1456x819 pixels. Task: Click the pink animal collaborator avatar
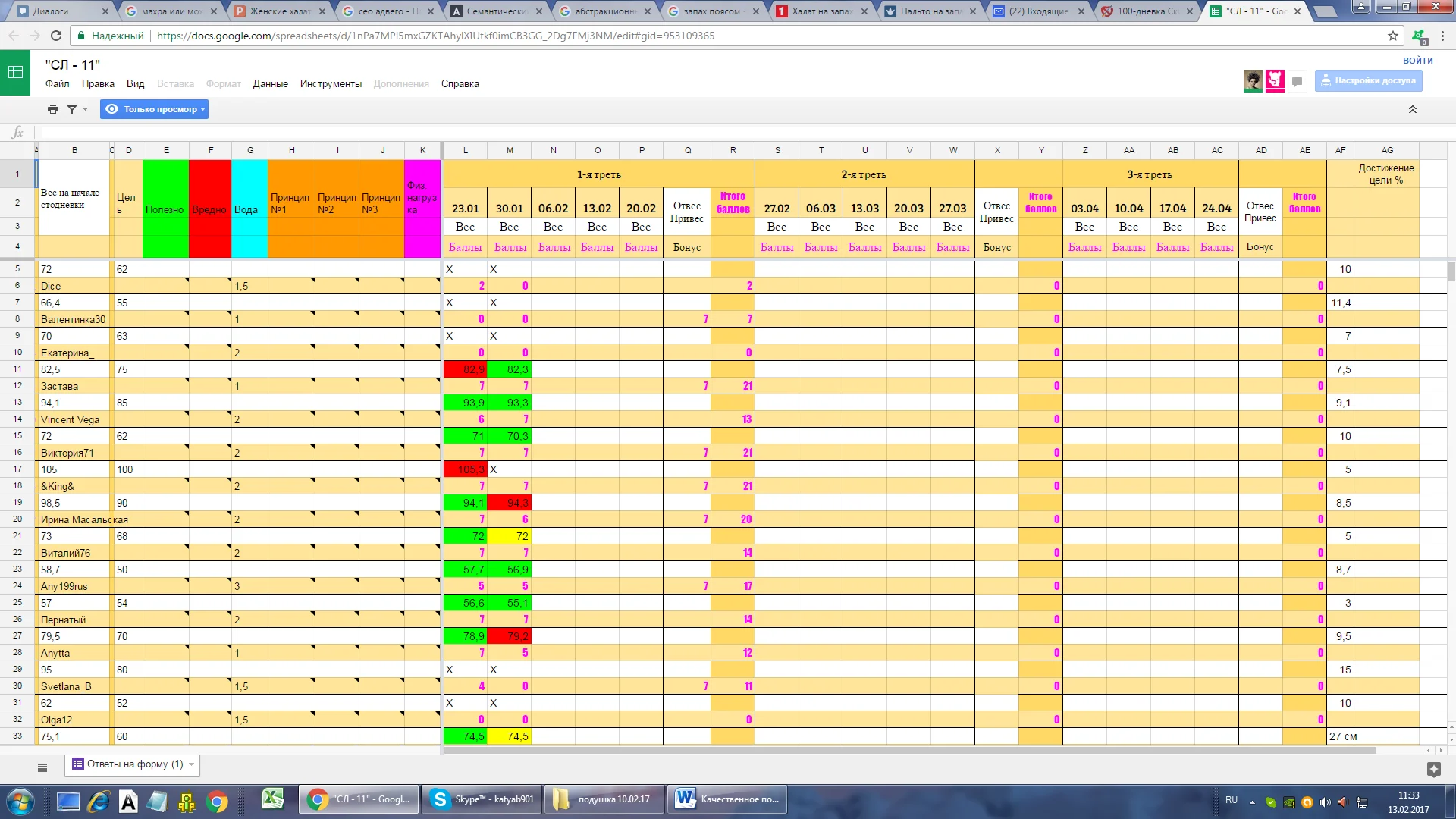[1275, 80]
